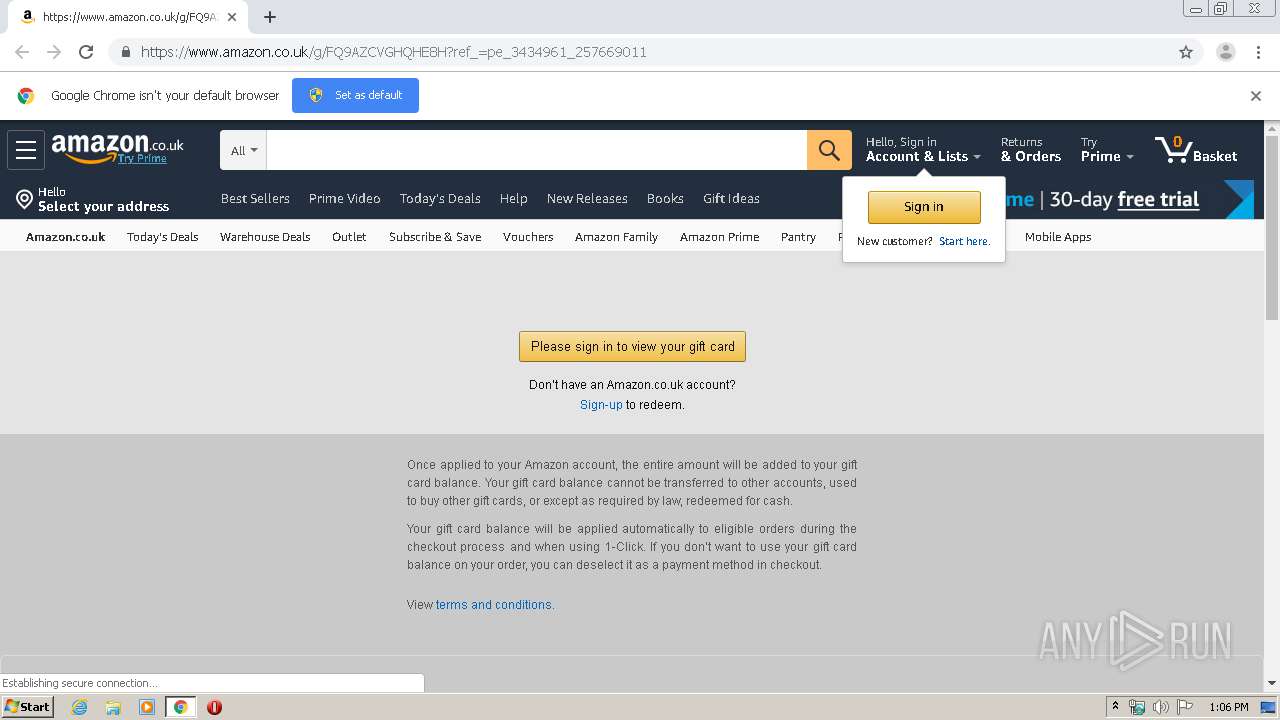
Task: Select Subscribe & Save
Action: [x=435, y=237]
